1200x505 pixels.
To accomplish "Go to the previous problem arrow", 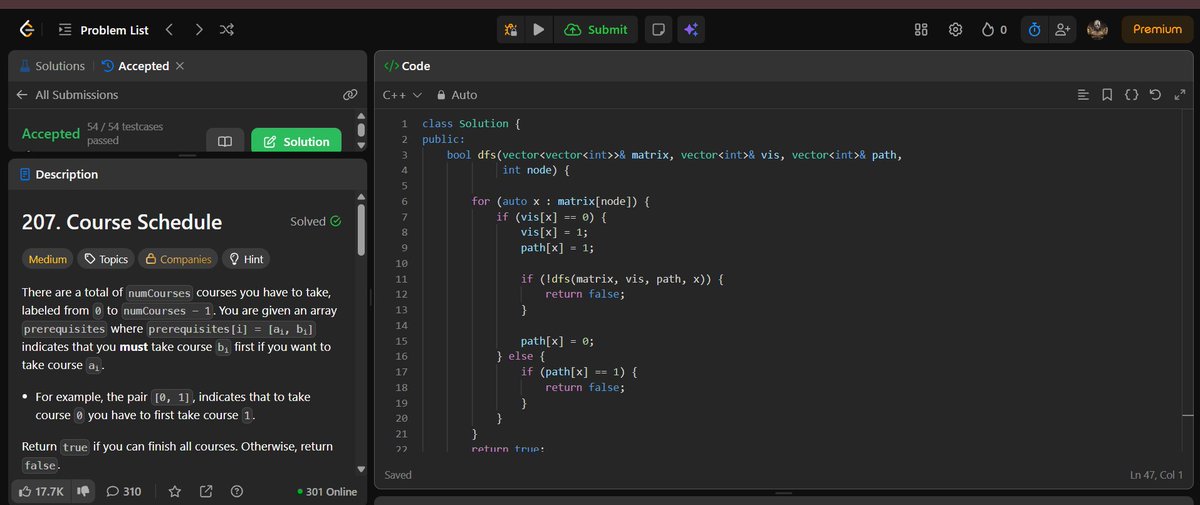I will (x=169, y=30).
